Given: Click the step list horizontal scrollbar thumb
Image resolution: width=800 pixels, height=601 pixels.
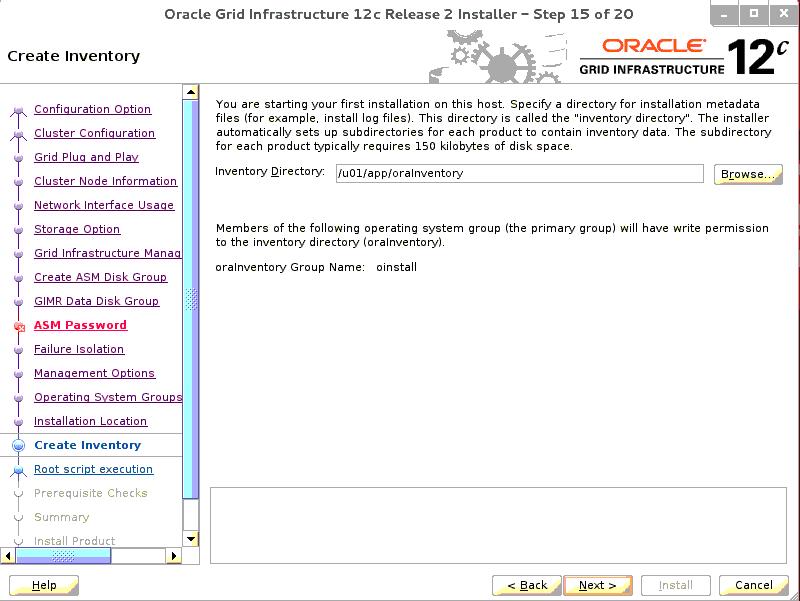Looking at the screenshot, I should 63,556.
